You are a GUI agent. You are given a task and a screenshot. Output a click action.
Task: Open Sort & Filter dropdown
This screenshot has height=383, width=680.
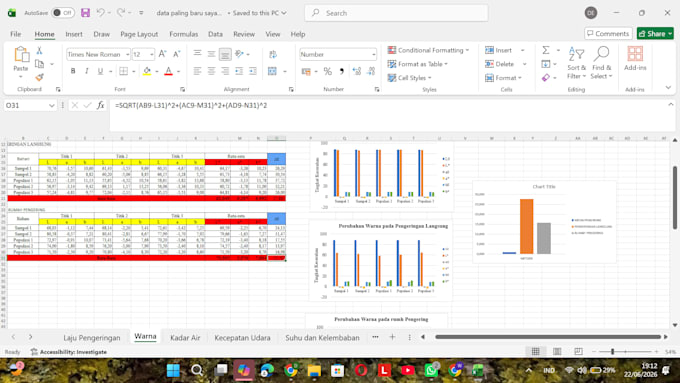pyautogui.click(x=576, y=63)
